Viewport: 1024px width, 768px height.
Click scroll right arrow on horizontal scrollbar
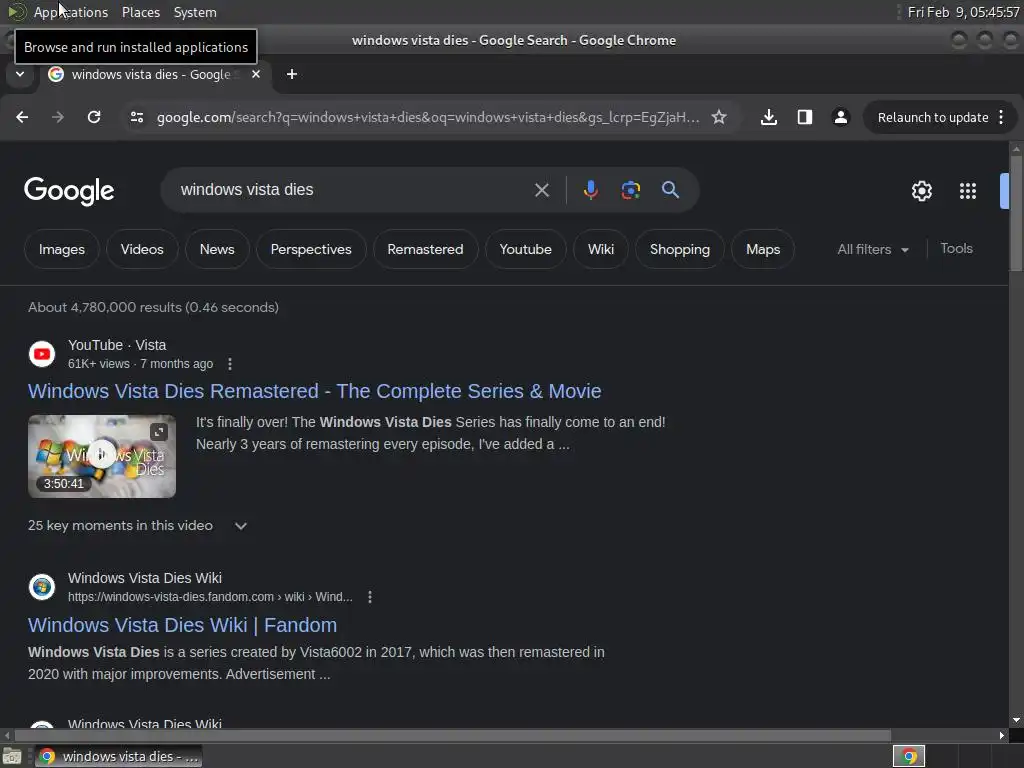click(x=1002, y=735)
